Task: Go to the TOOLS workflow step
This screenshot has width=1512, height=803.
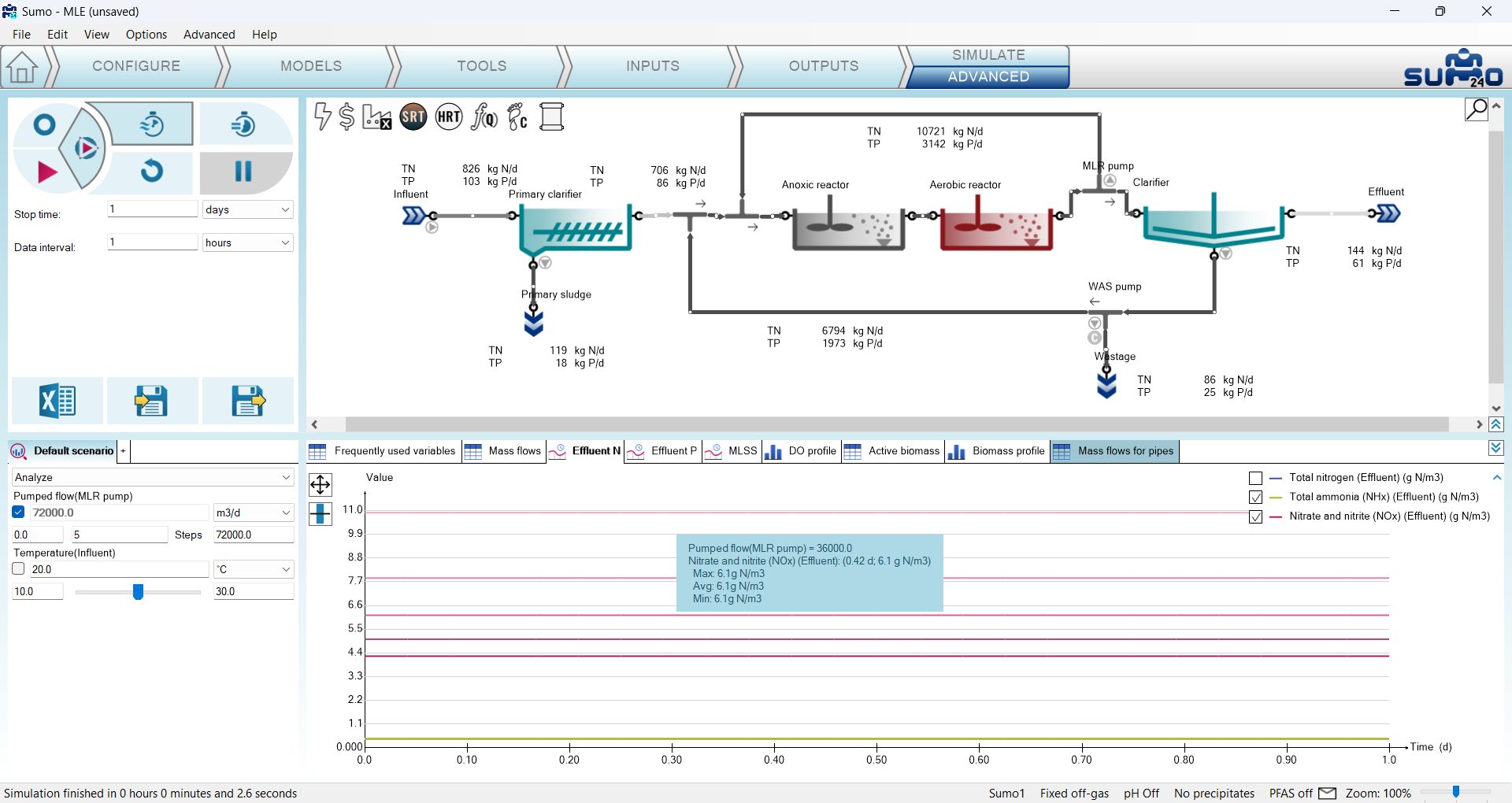Action: tap(482, 66)
